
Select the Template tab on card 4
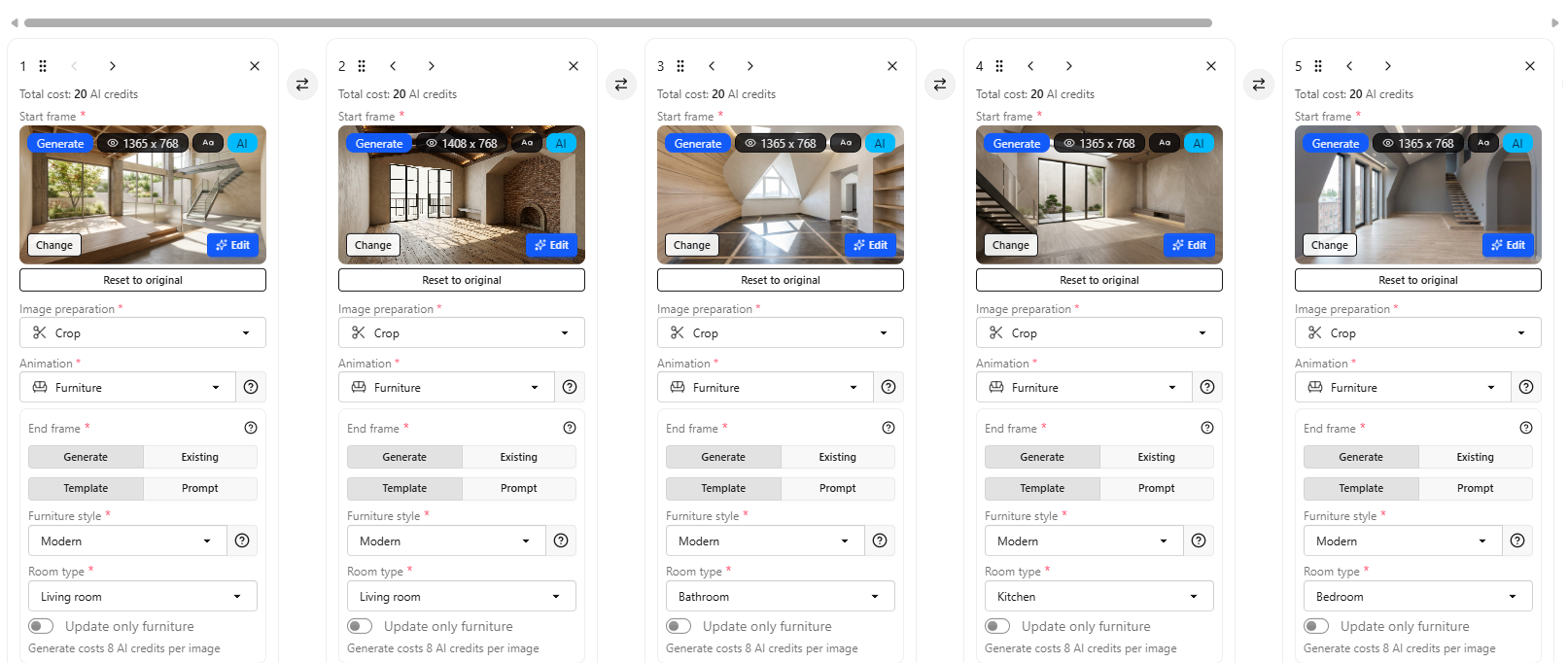coord(1042,488)
